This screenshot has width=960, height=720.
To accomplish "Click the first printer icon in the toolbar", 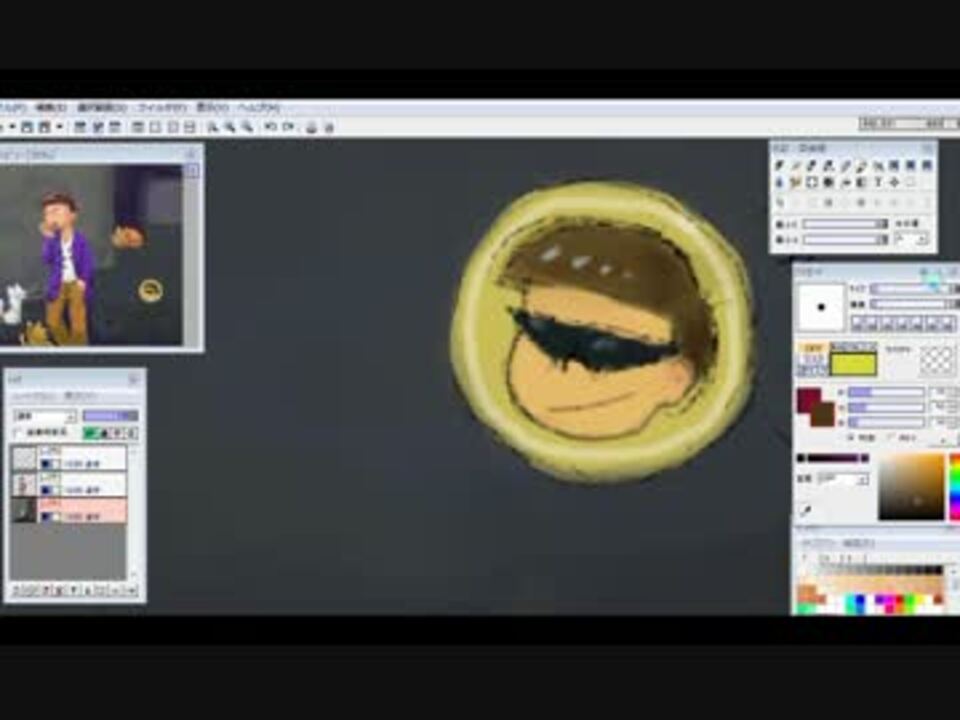I will (312, 127).
